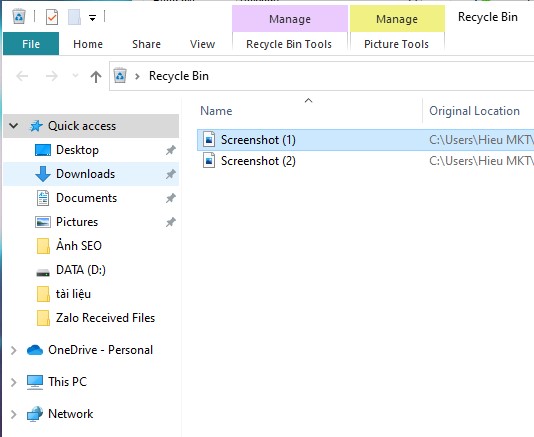
Task: Click the Forward arrow navigation button
Action: [x=52, y=76]
